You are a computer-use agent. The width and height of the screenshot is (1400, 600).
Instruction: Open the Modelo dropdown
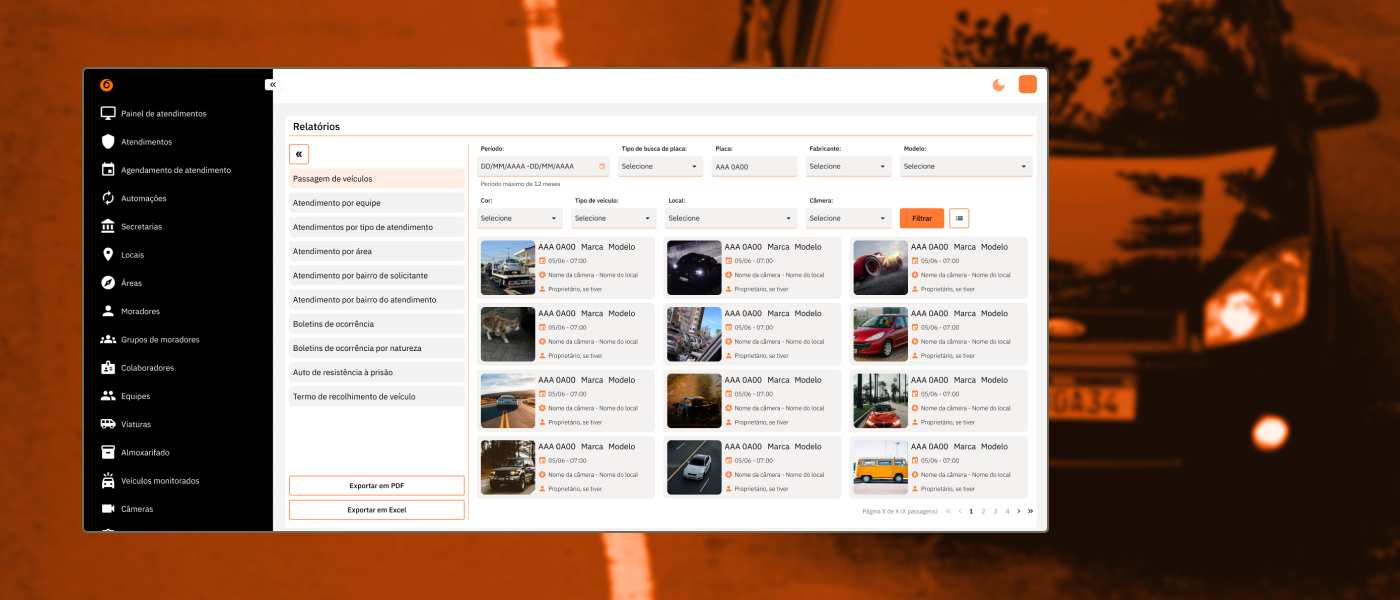(966, 167)
